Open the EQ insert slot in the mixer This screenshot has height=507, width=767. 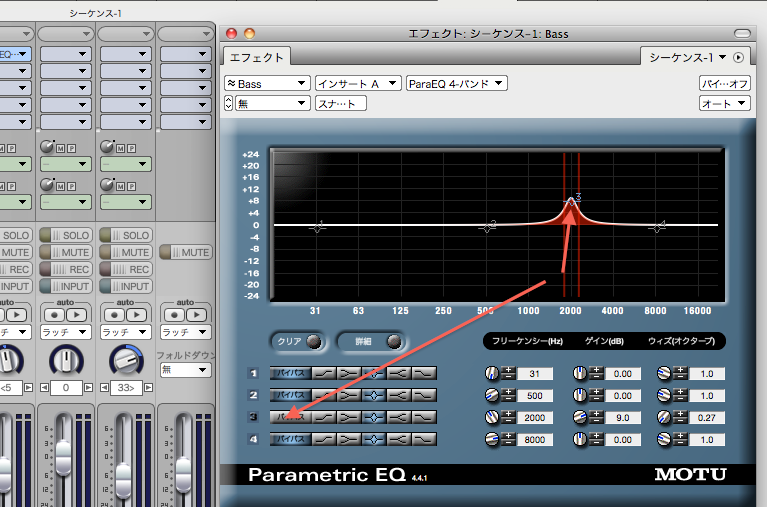coord(15,54)
